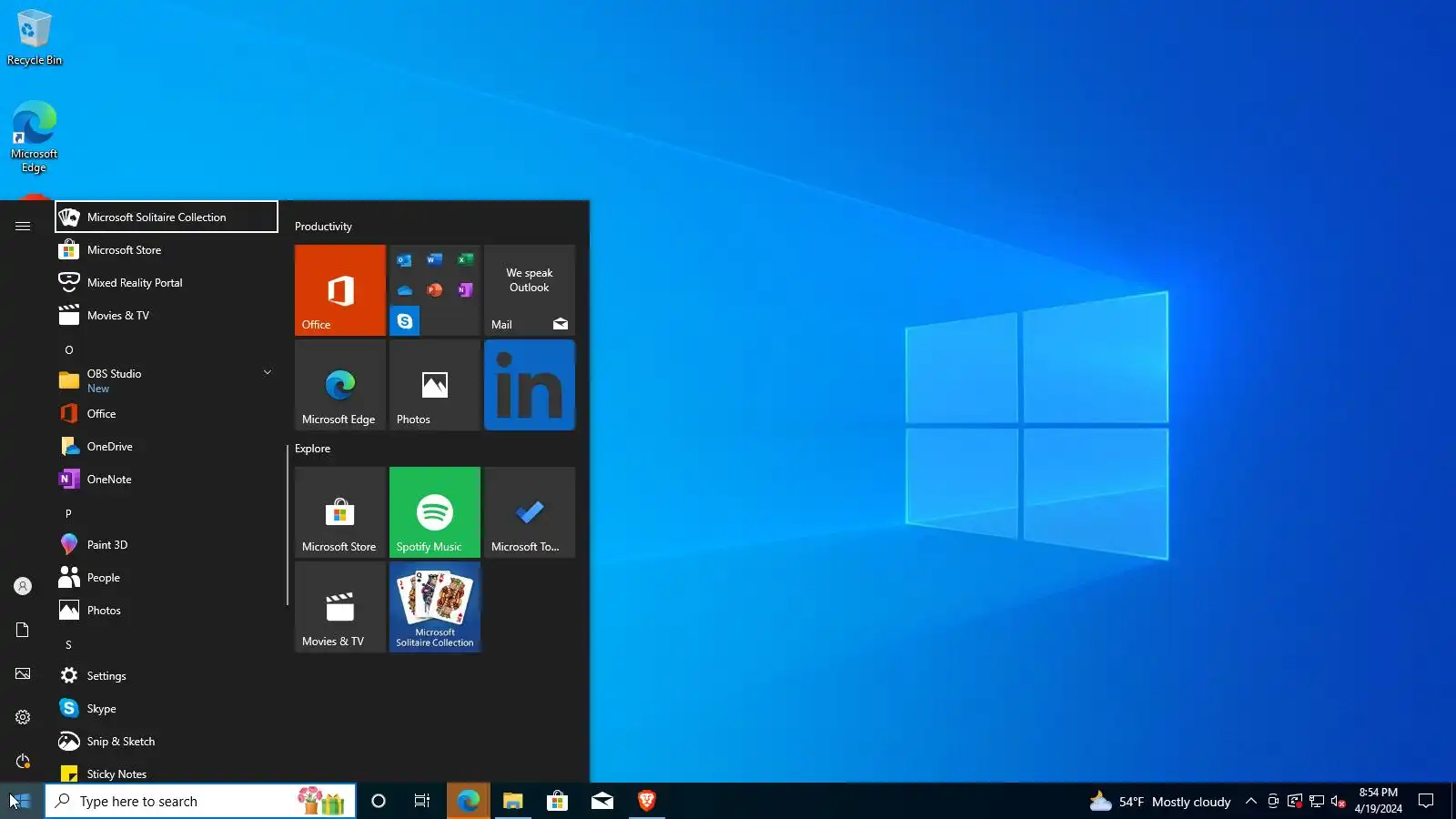Open the blue Skype tile in Productivity
Viewport: 1456px width, 819px height.
pos(405,321)
